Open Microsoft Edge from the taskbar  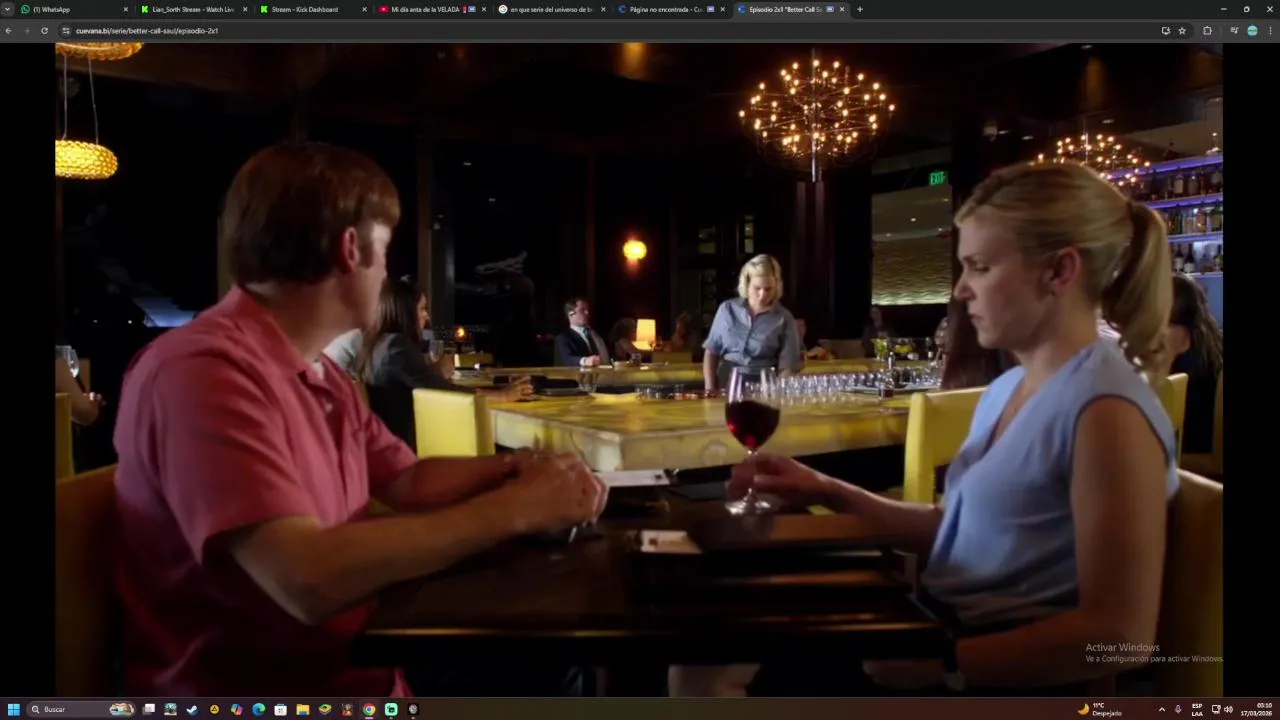pyautogui.click(x=259, y=709)
